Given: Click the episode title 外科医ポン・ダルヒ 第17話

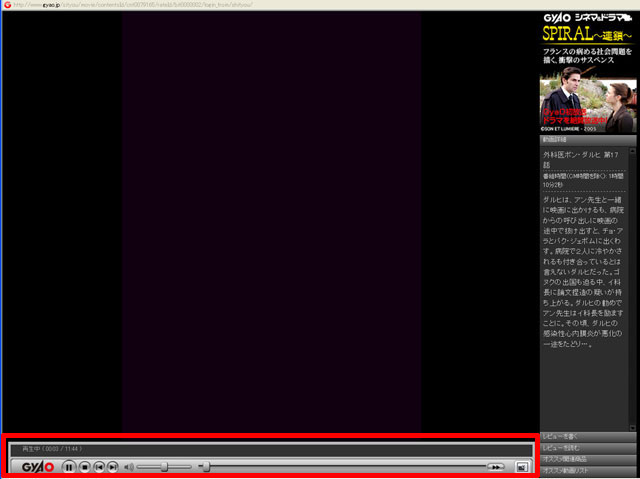Looking at the screenshot, I should point(580,160).
